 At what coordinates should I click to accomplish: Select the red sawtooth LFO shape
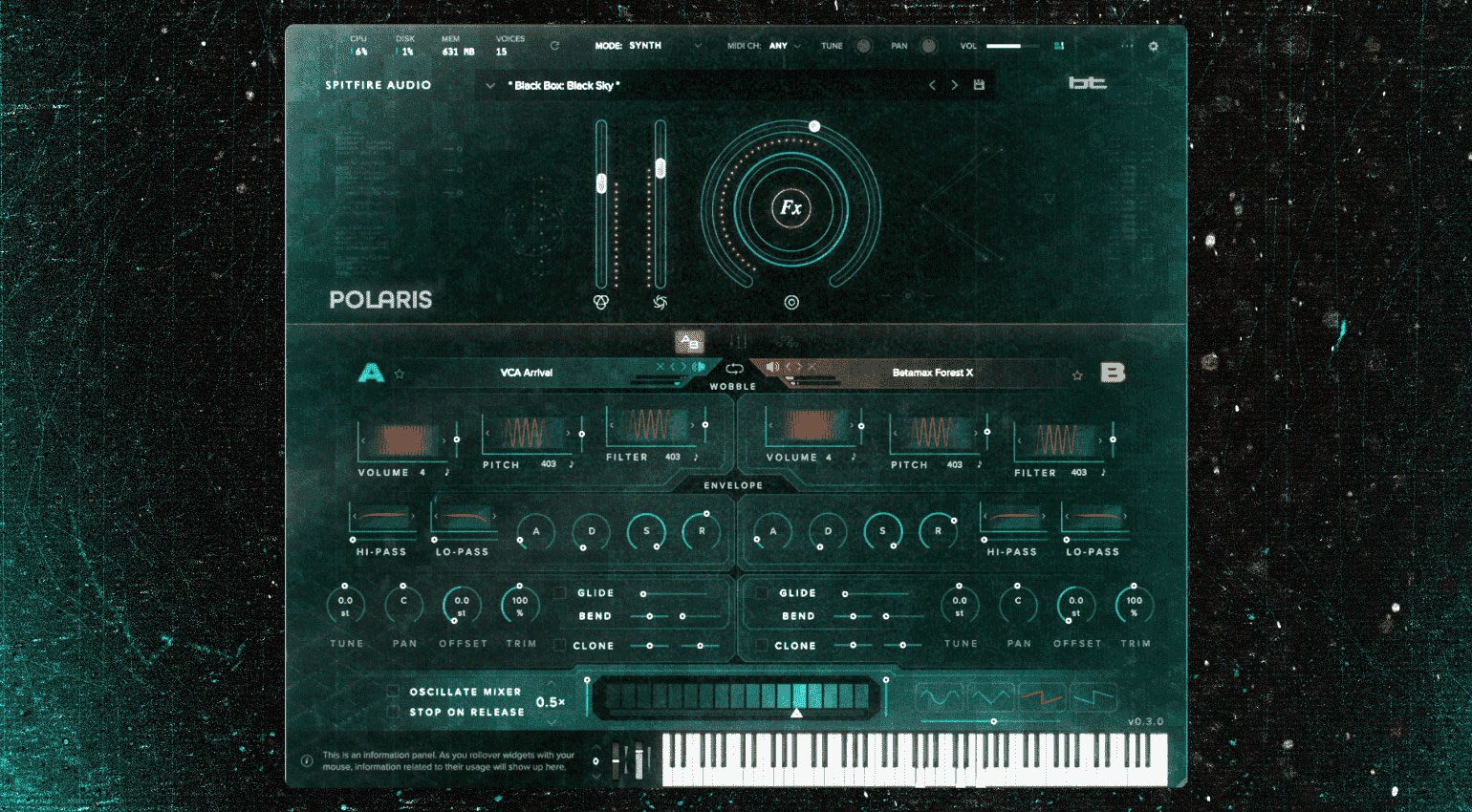click(1042, 697)
